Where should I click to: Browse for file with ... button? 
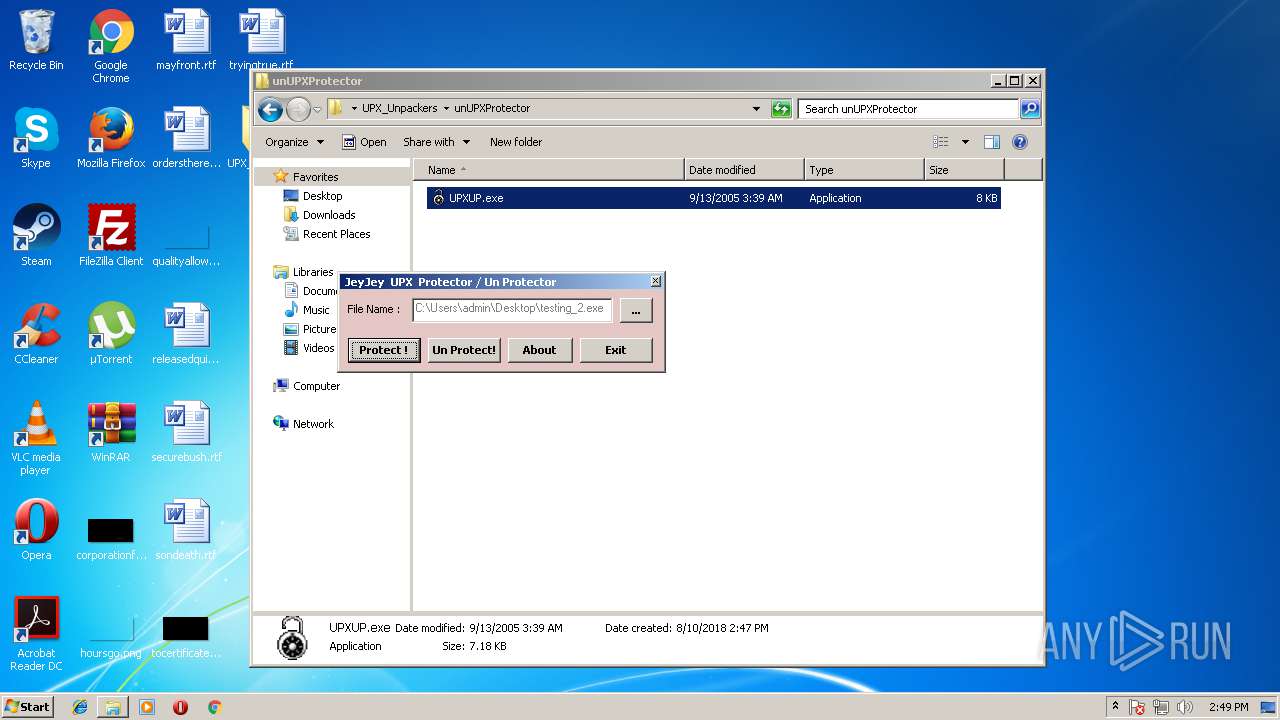point(636,310)
